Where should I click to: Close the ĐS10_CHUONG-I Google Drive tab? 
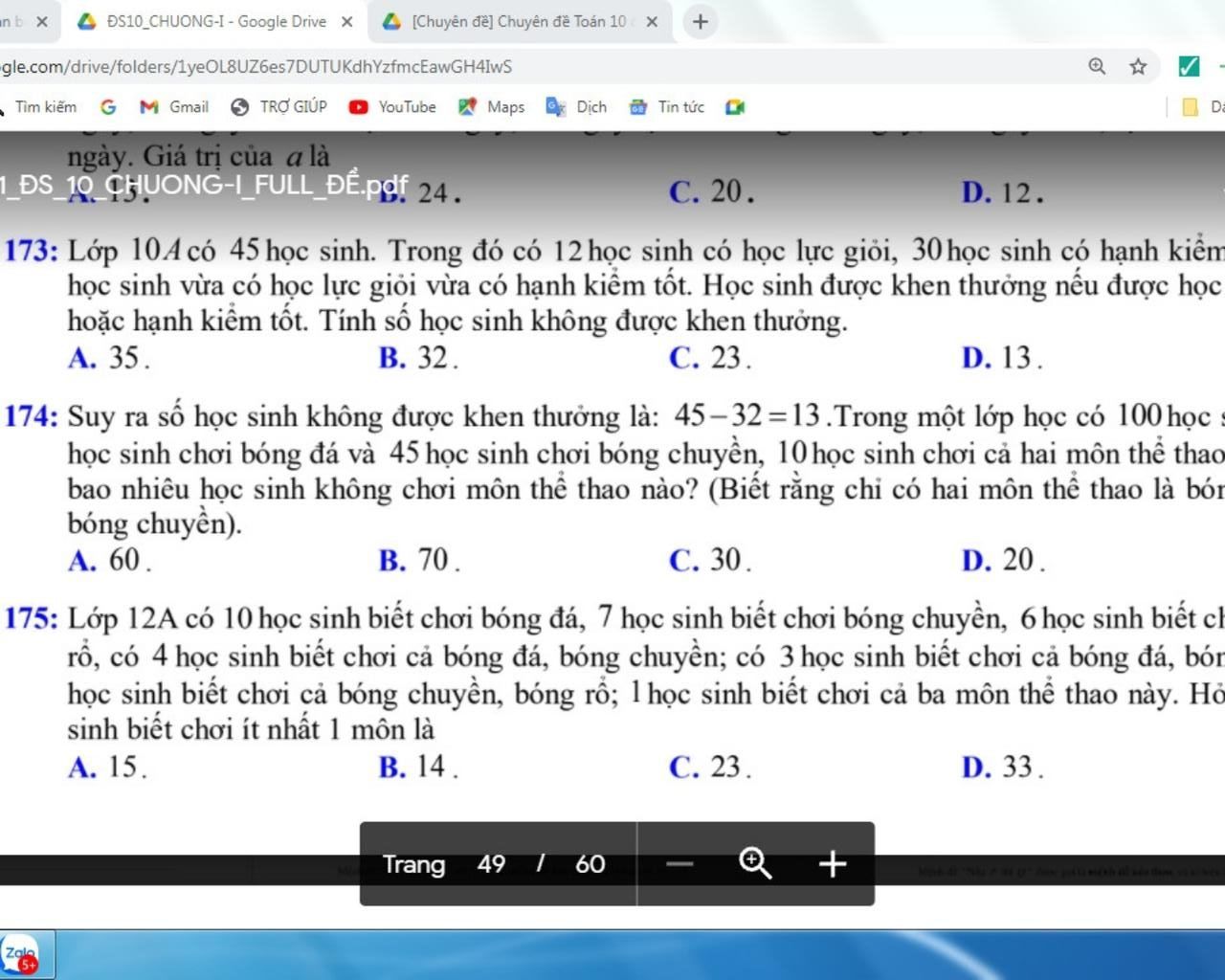tap(347, 21)
